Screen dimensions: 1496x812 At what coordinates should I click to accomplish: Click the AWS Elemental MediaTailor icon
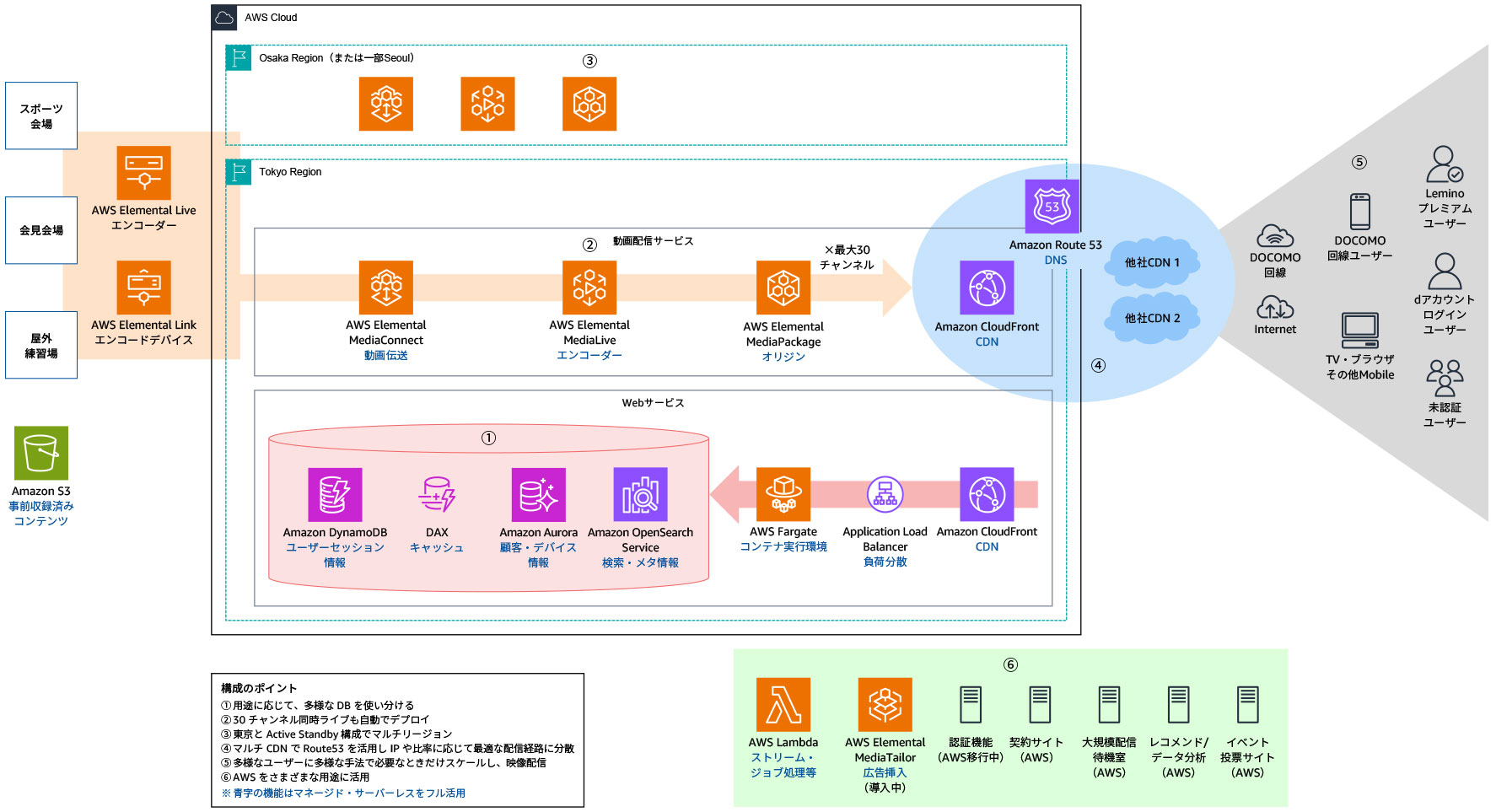885,704
